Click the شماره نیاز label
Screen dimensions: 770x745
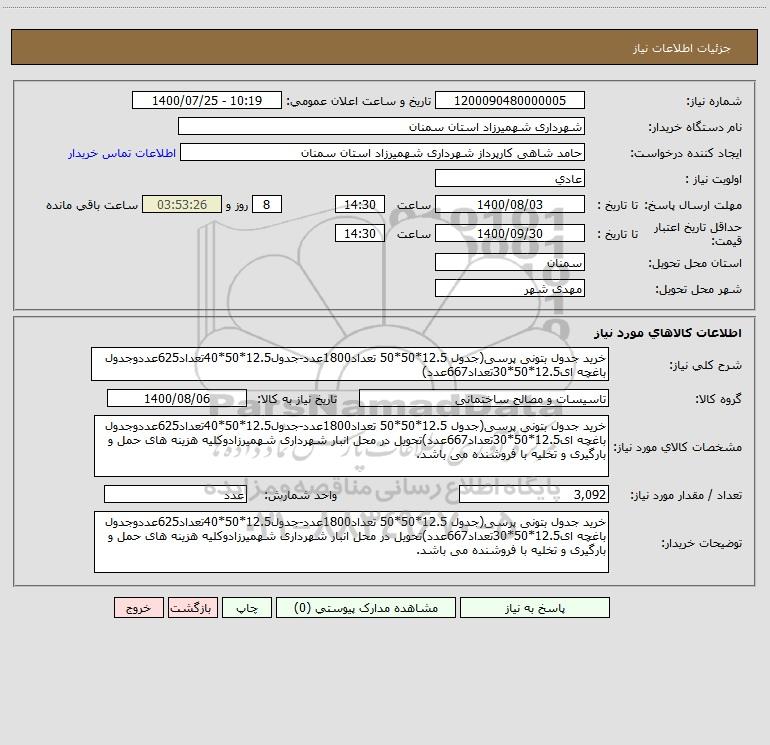pyautogui.click(x=714, y=102)
